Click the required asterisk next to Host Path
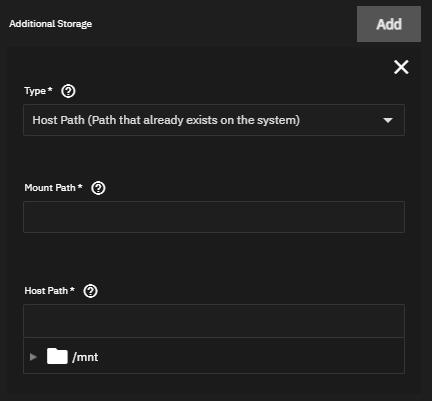The image size is (432, 401). (72, 289)
